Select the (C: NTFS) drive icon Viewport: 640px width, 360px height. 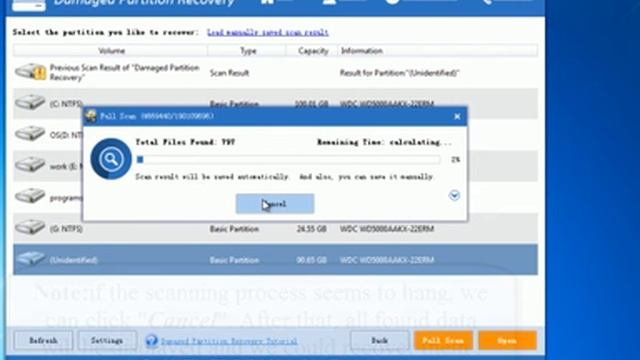tap(30, 102)
